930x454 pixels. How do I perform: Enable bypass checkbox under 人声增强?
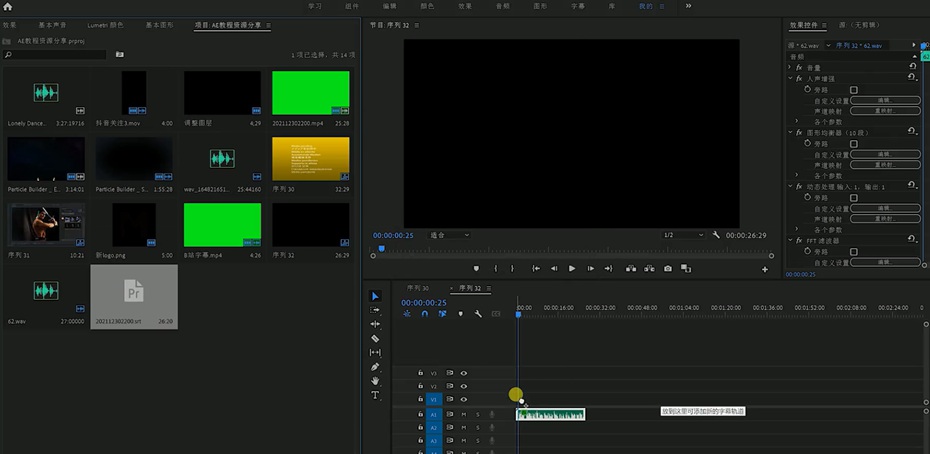[x=853, y=90]
